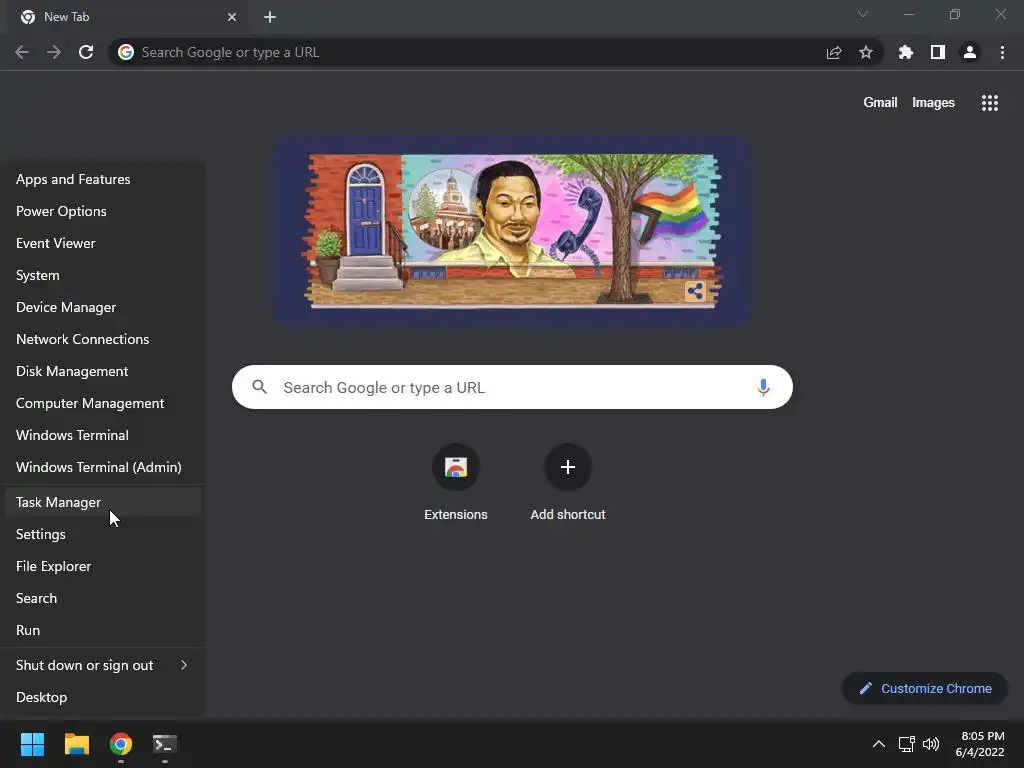
Task: Launch Computer Management
Action: coord(103,403)
